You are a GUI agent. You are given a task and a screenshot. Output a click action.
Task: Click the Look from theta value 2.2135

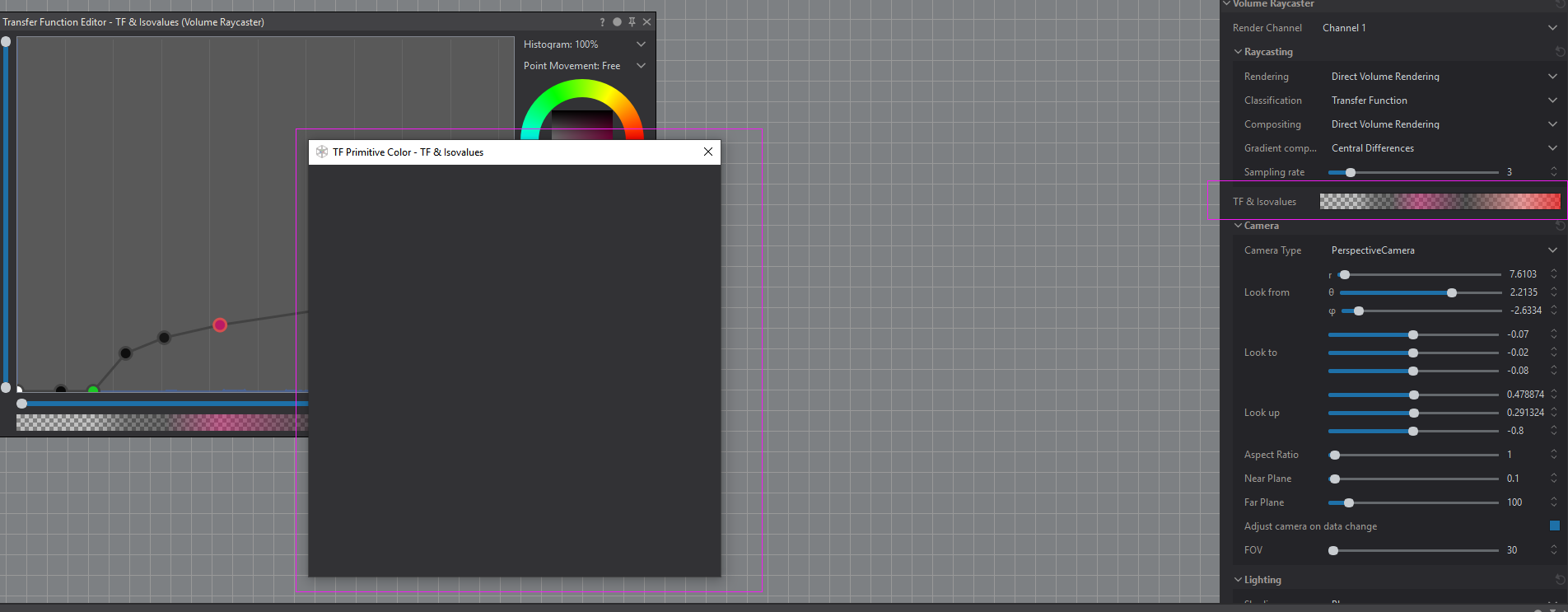pyautogui.click(x=1524, y=292)
